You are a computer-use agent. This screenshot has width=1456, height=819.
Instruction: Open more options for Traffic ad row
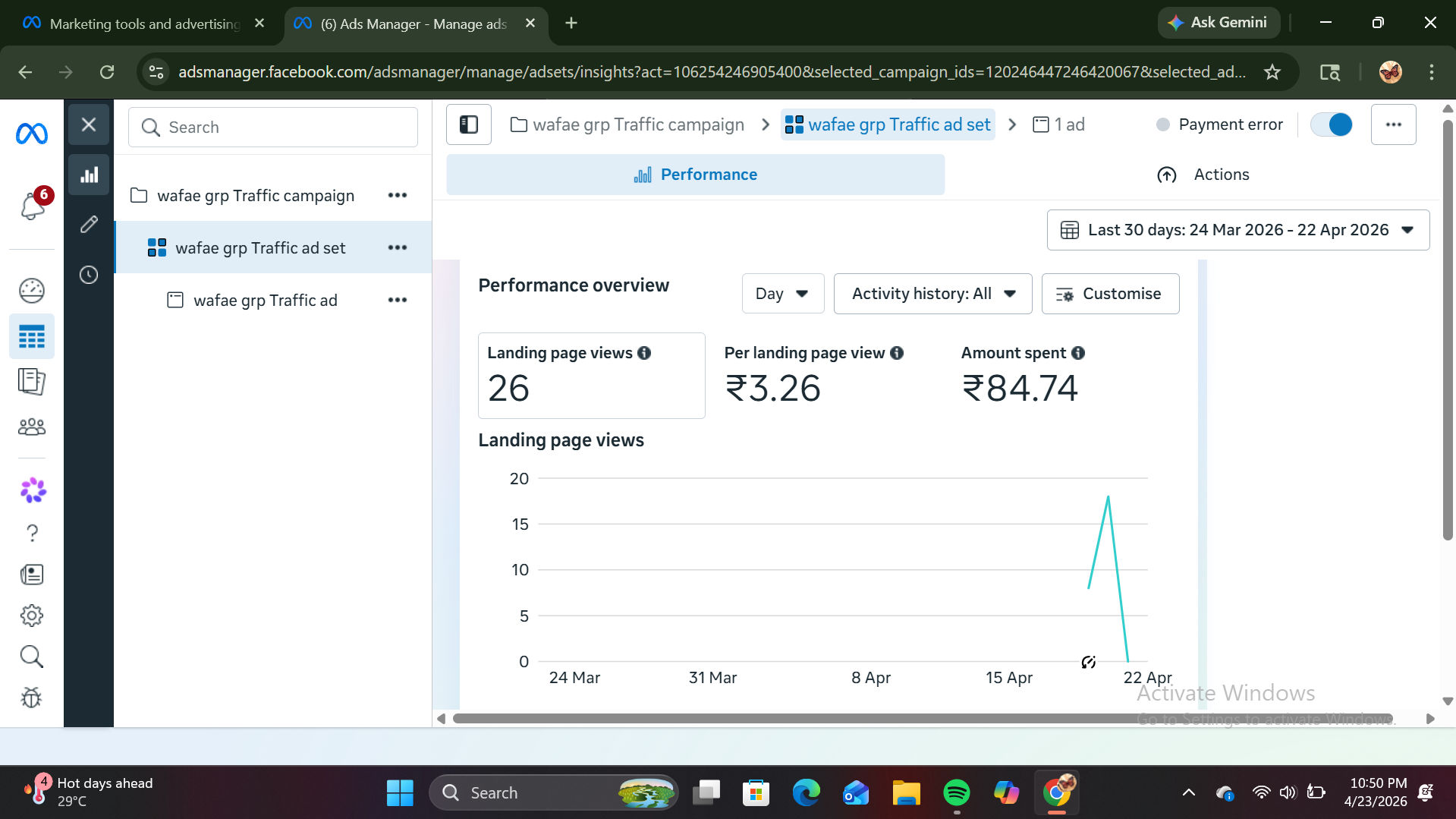pyautogui.click(x=398, y=301)
